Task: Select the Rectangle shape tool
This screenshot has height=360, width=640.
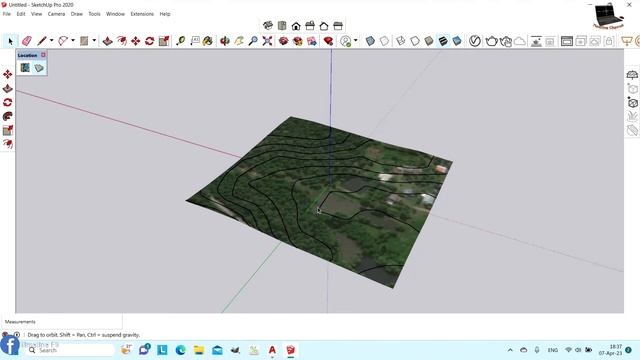Action: (x=84, y=41)
